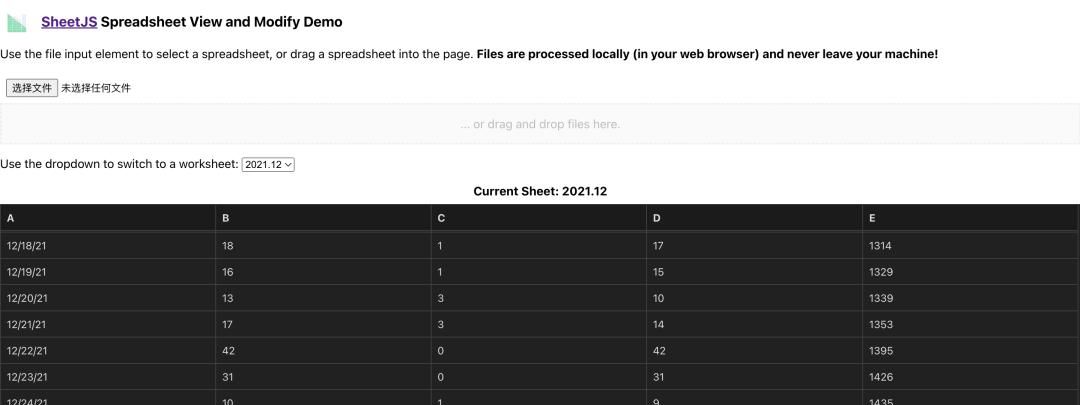Select the cell with value 1426

(971, 377)
